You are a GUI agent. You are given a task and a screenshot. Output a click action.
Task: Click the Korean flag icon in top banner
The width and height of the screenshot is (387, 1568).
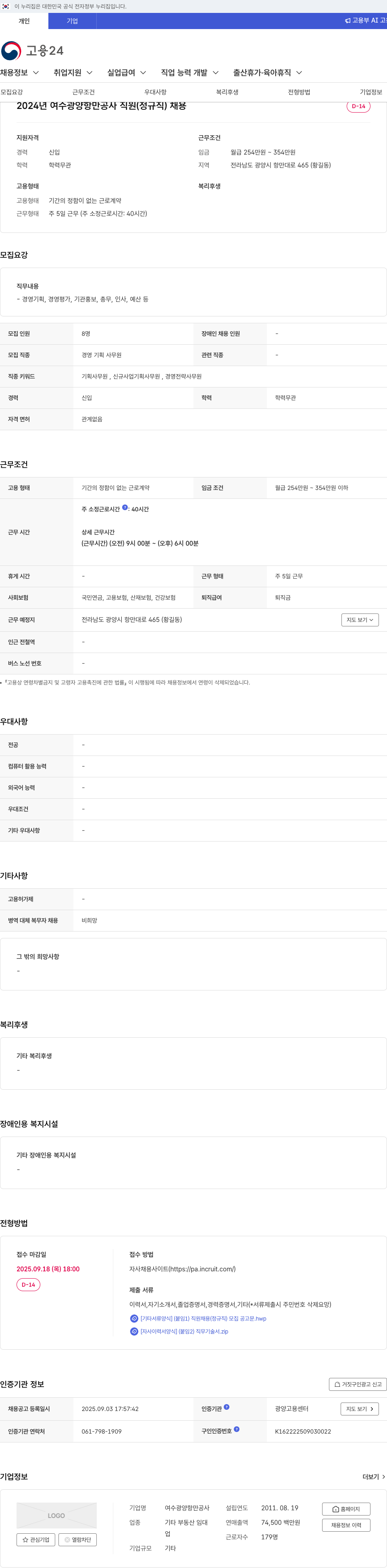(x=6, y=6)
